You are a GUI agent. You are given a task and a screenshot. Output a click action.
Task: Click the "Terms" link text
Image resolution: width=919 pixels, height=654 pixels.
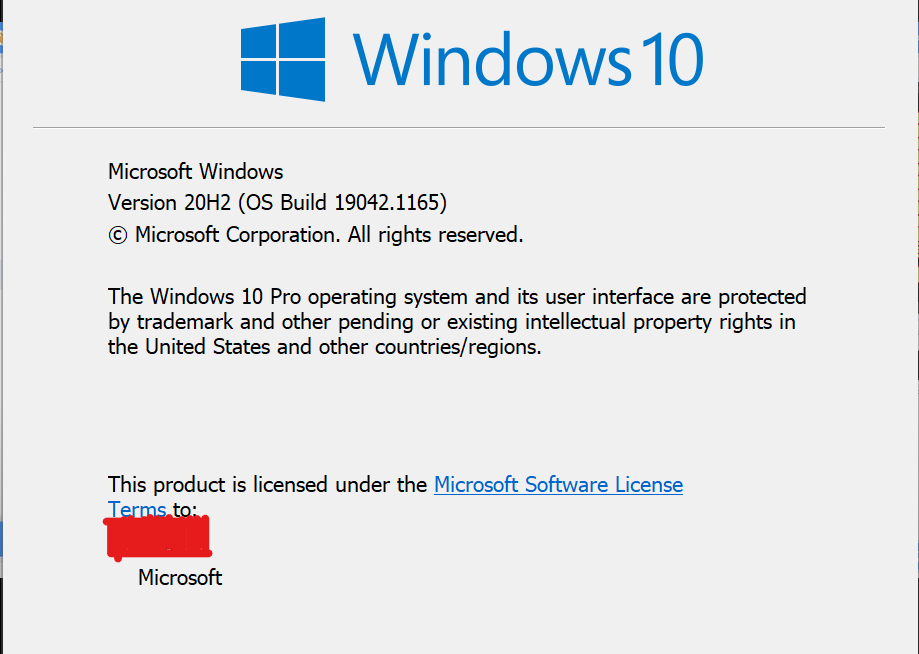pos(137,509)
